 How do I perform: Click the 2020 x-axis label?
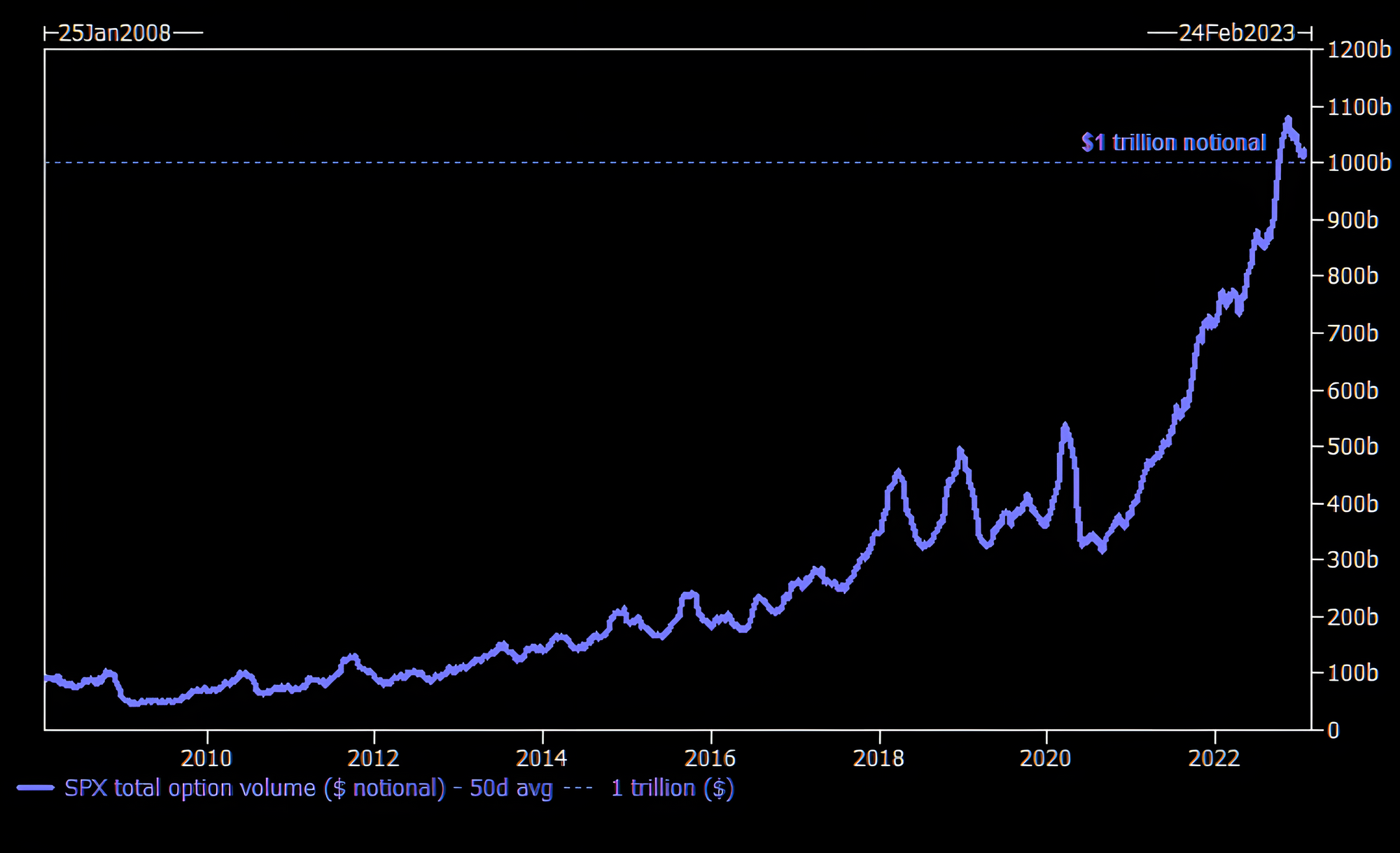click(1046, 758)
